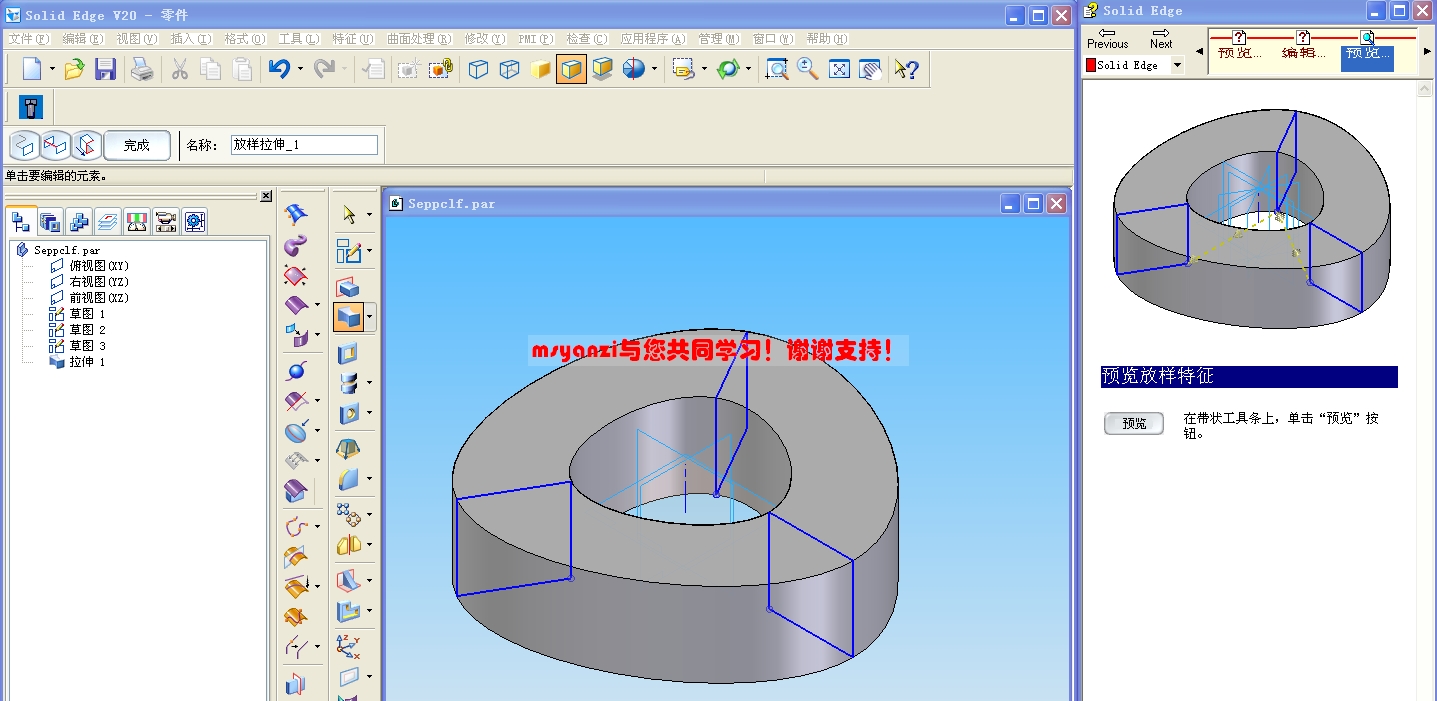Toggle the highlighted shaded-with-edges display icon

(x=571, y=69)
